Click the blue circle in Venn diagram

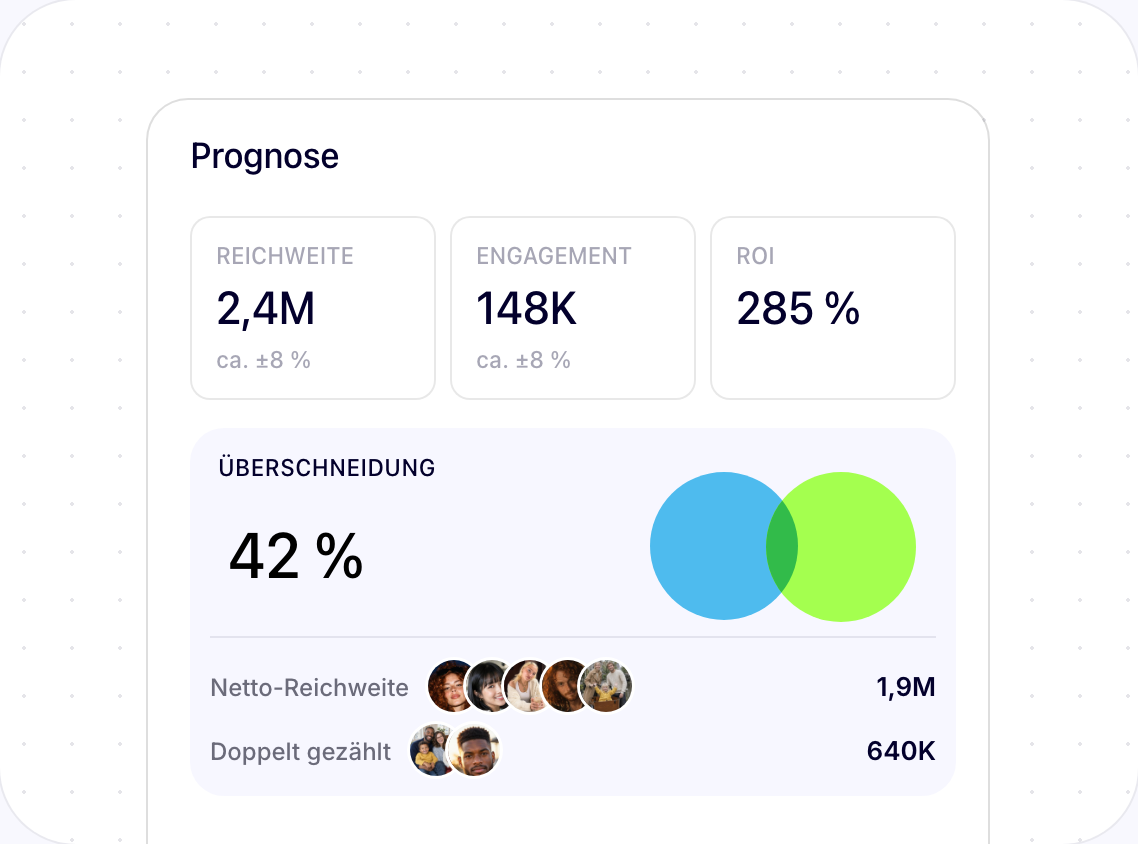click(x=708, y=546)
